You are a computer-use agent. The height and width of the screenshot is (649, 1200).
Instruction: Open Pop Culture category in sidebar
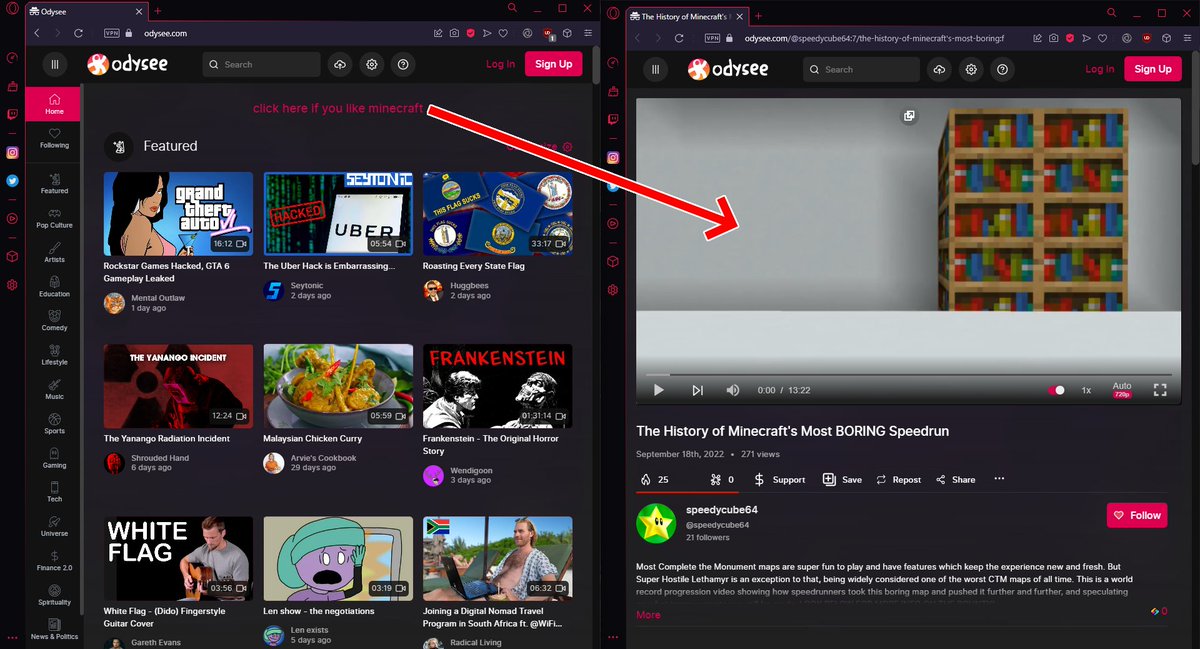[54, 218]
